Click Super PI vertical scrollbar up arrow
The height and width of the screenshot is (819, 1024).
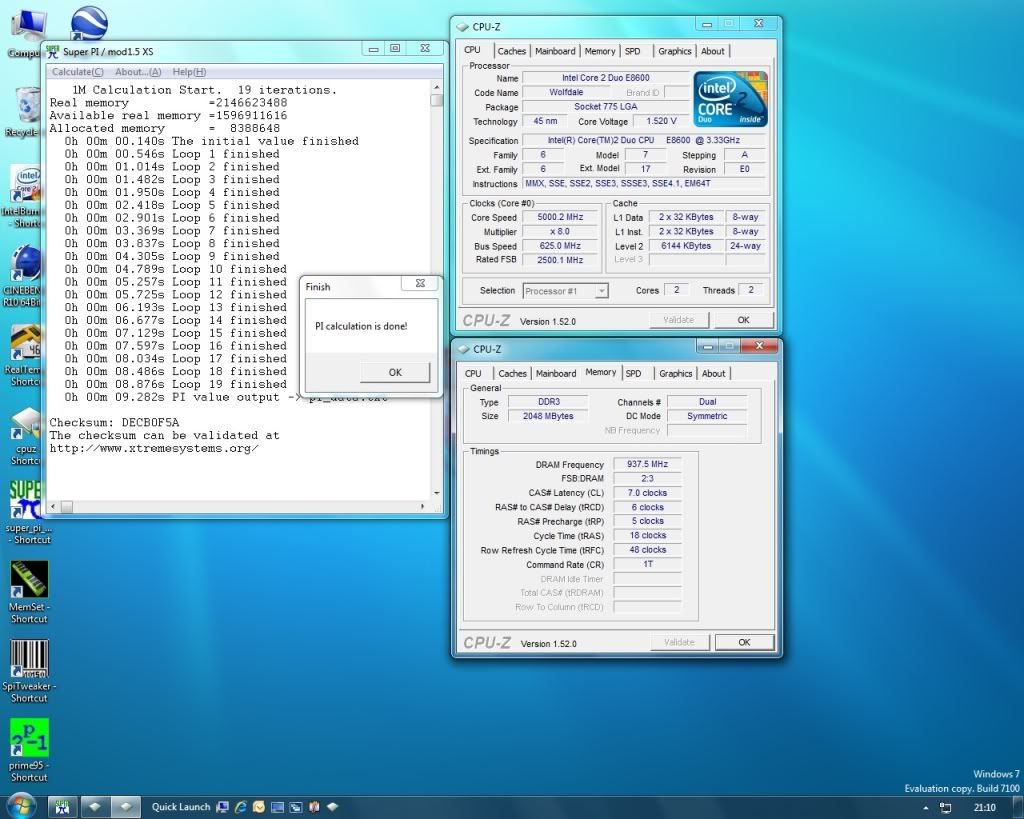(436, 88)
